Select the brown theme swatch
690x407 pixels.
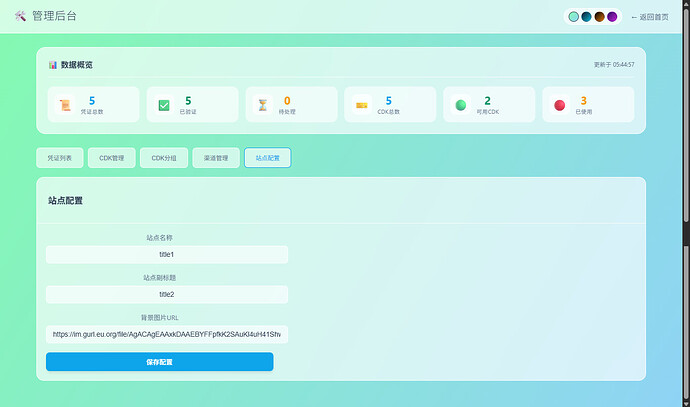pos(599,17)
